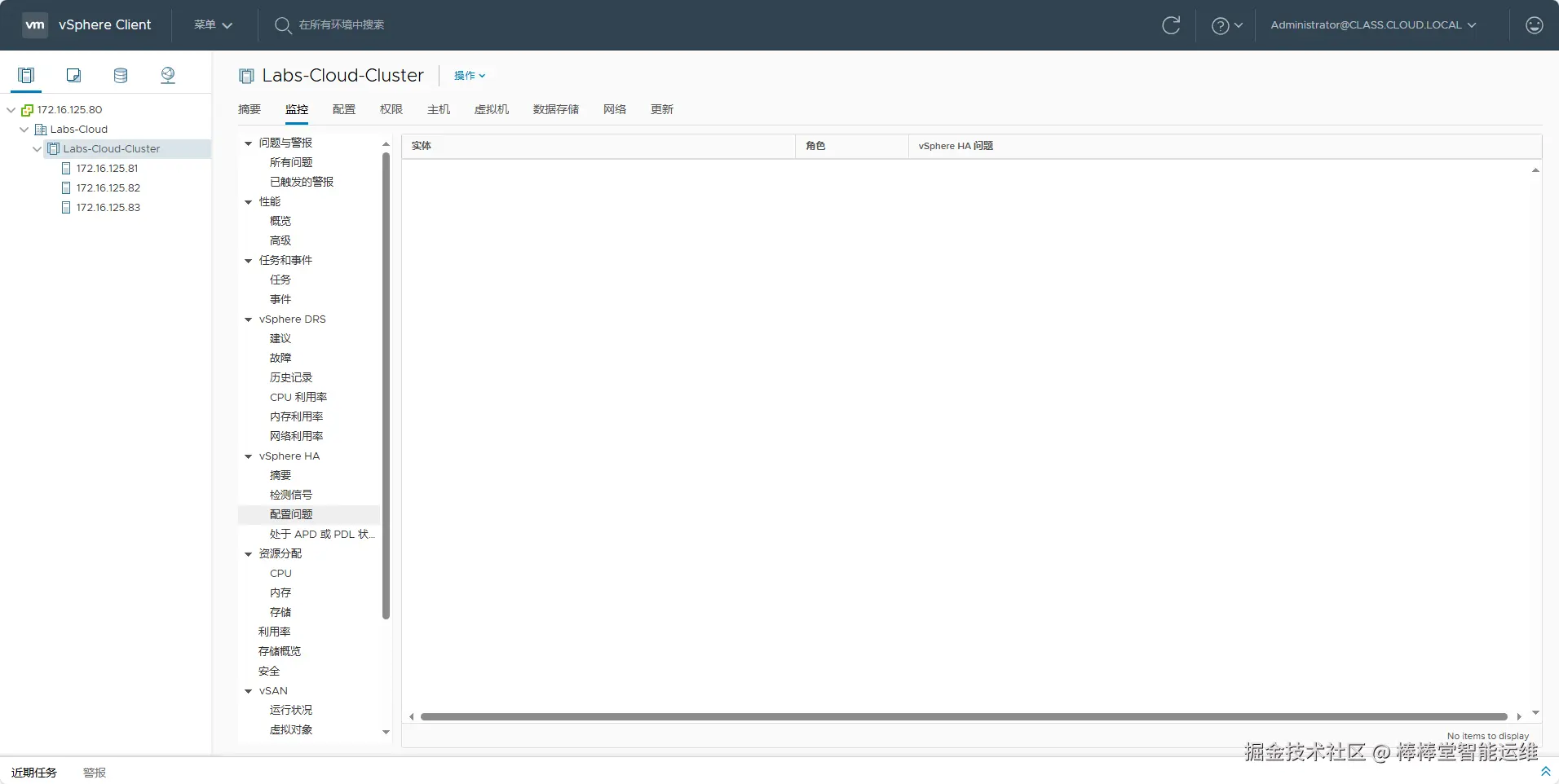Collapse the 资源分配 section

pos(249,554)
